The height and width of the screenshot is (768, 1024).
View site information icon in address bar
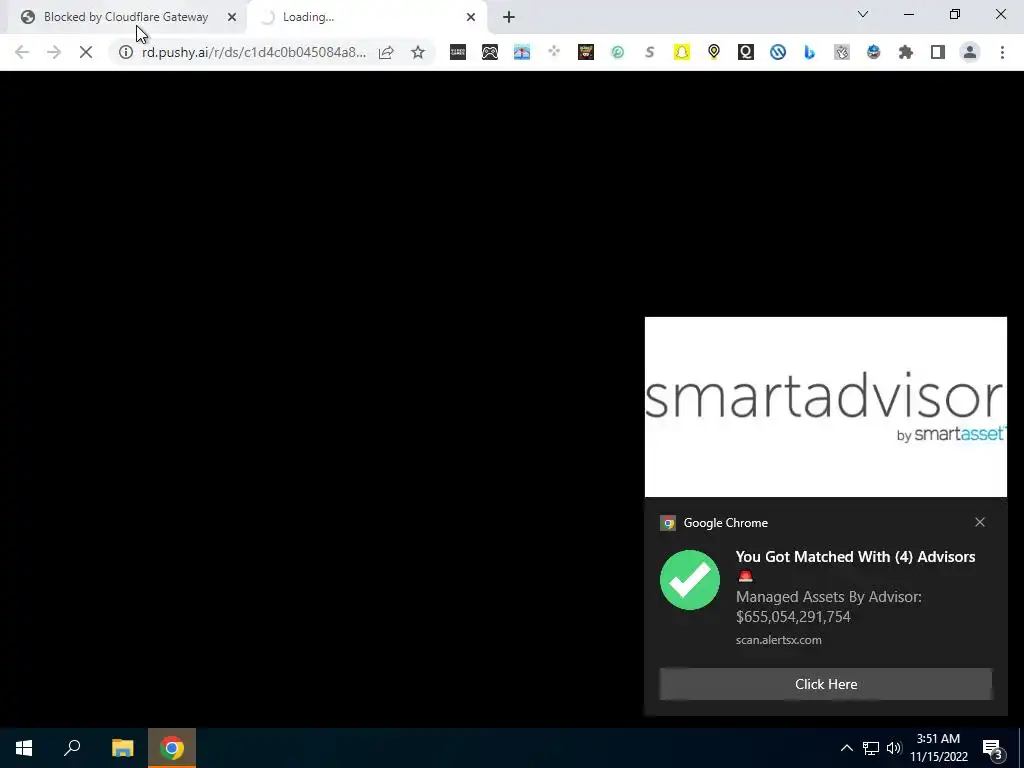pyautogui.click(x=125, y=52)
